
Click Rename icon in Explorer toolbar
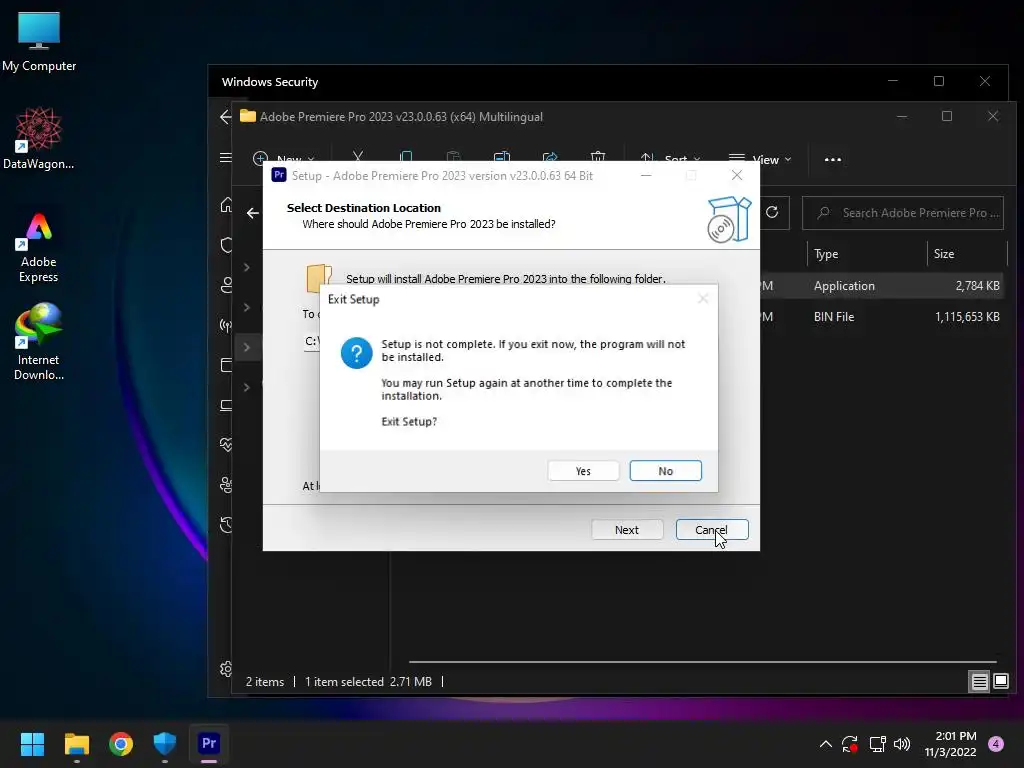coord(502,157)
